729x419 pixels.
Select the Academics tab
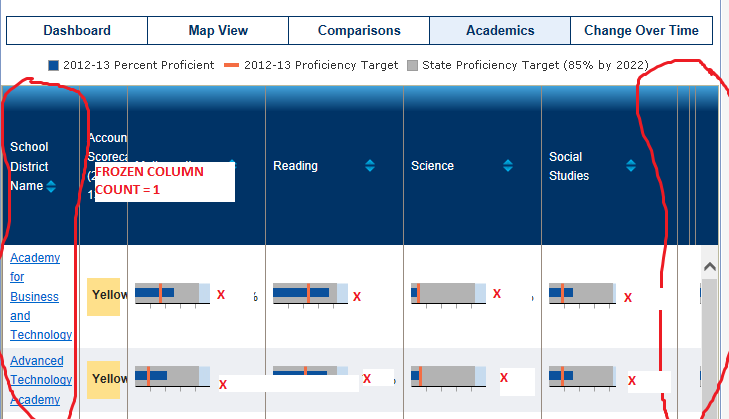[x=500, y=31]
